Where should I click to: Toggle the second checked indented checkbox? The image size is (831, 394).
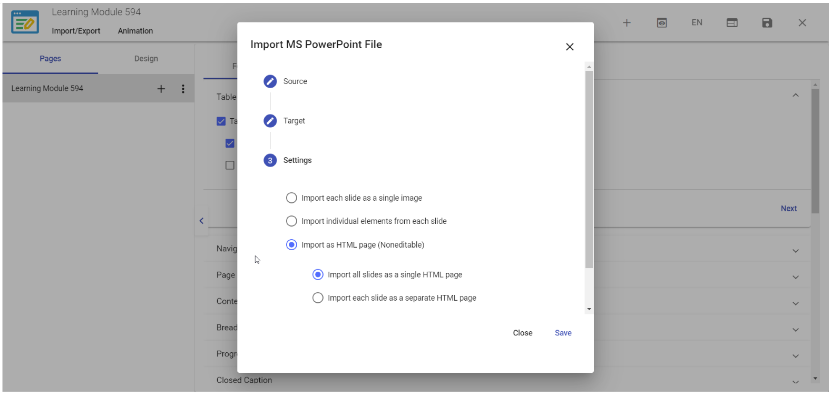pos(230,143)
